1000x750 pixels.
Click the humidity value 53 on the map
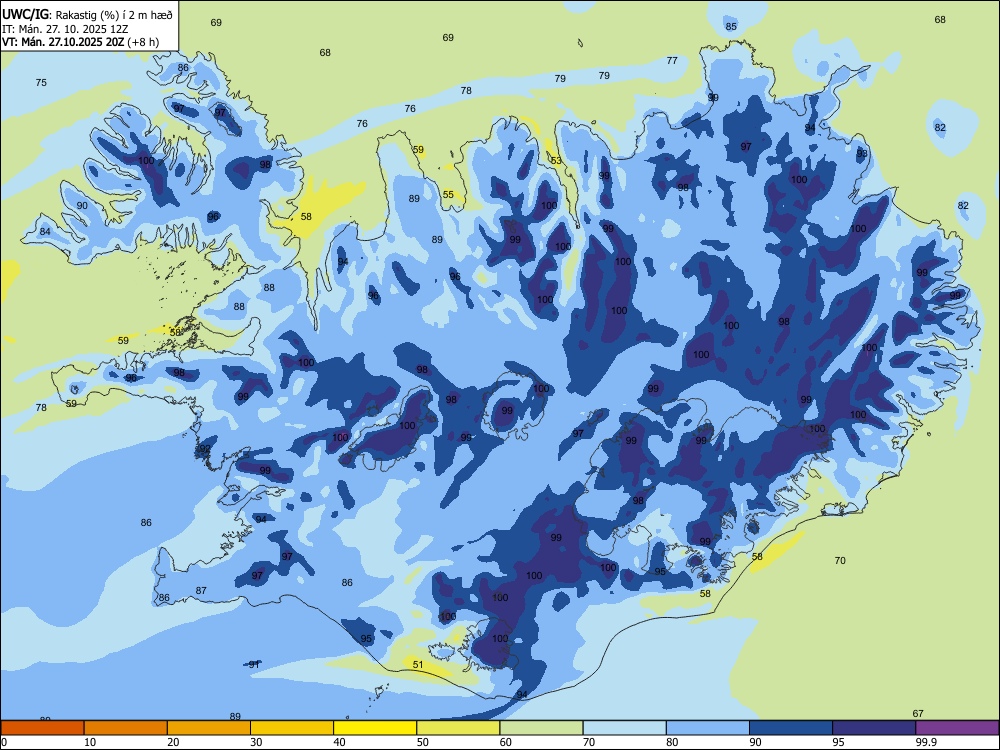(557, 160)
